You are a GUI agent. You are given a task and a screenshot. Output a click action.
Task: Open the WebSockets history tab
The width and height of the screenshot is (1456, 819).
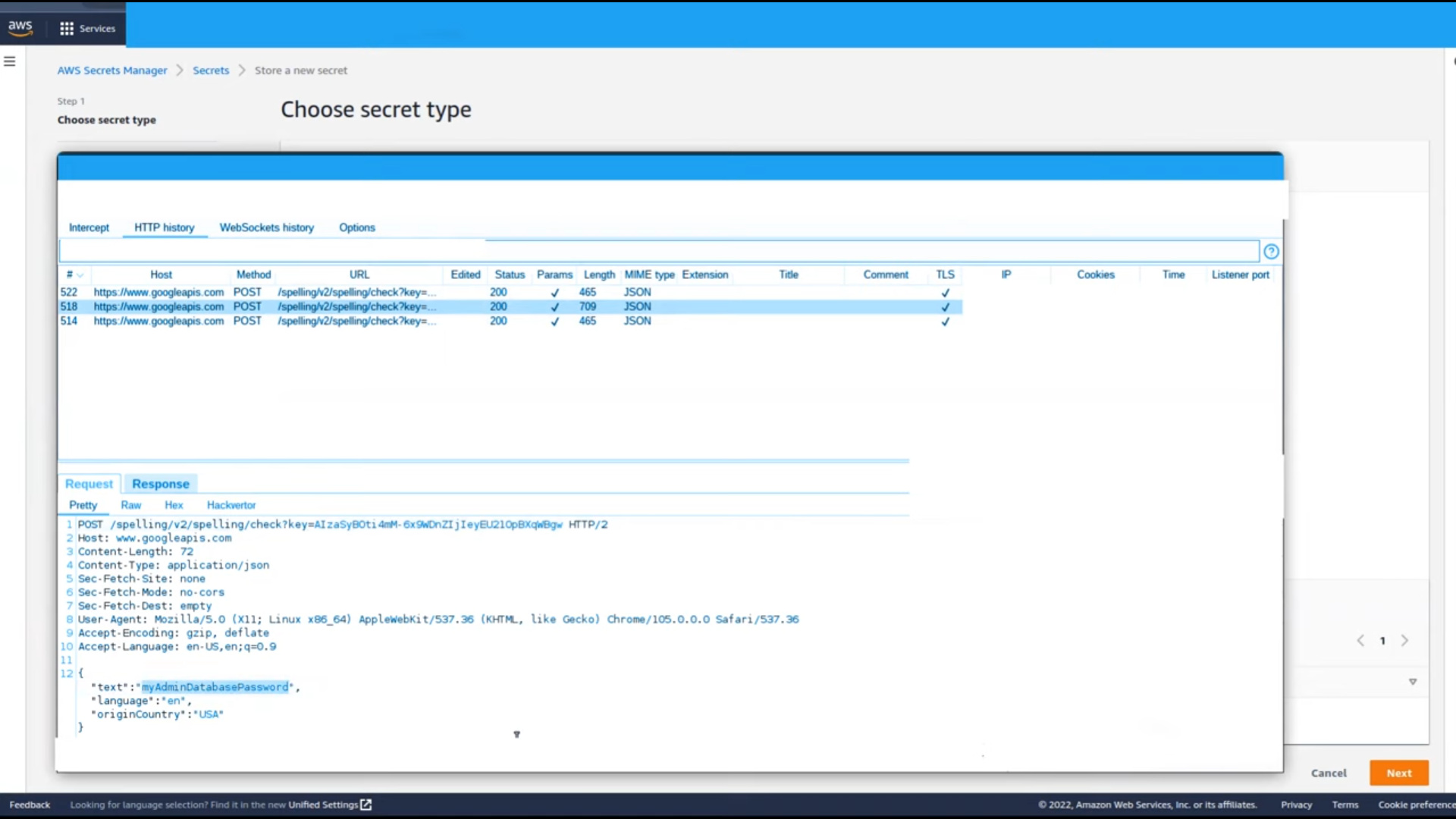[267, 227]
